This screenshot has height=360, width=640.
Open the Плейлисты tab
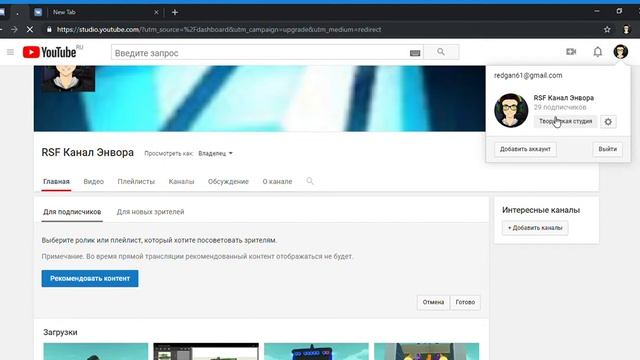click(136, 182)
